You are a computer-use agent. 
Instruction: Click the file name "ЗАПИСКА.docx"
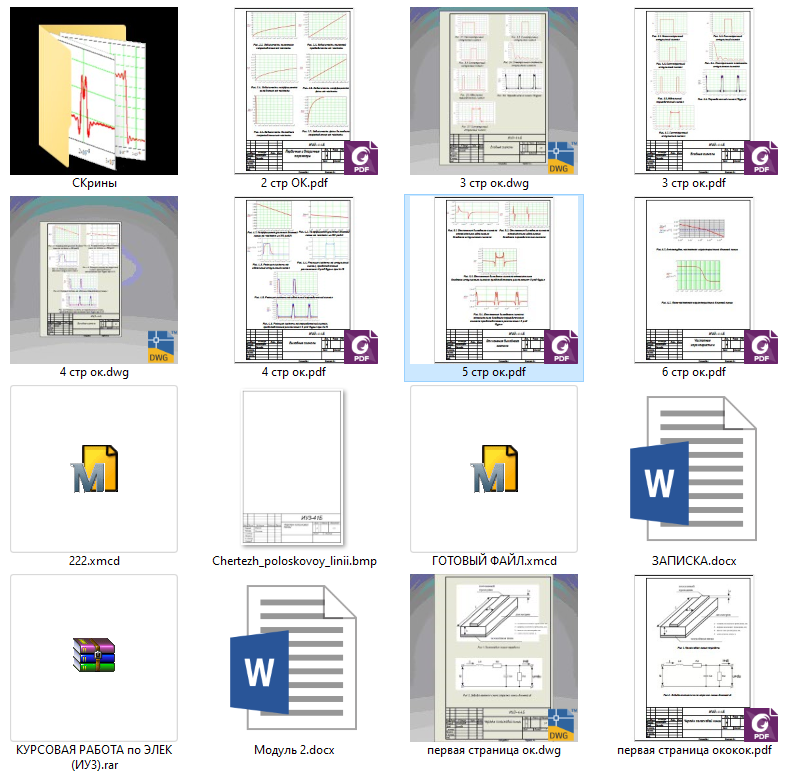tap(694, 561)
